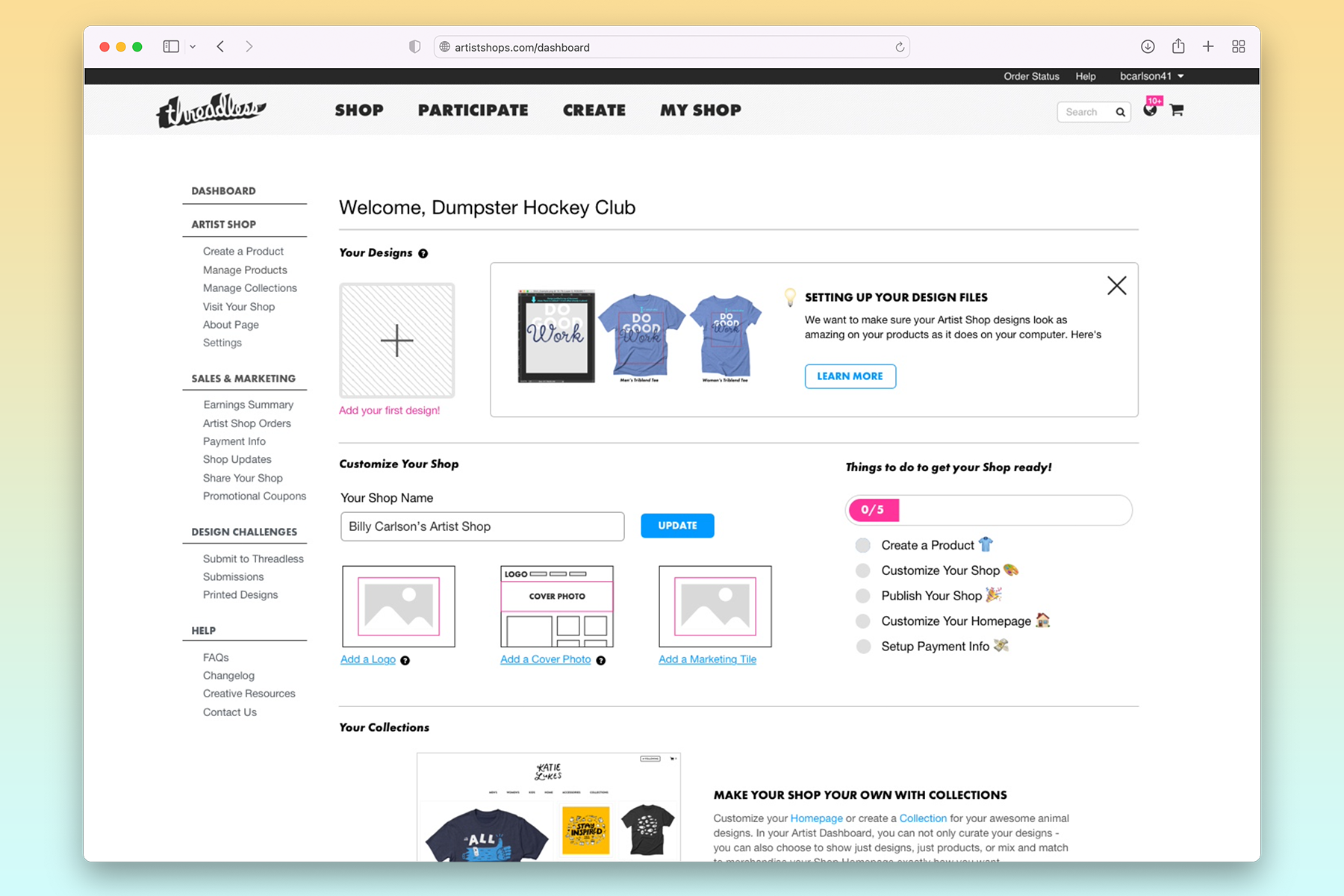Focus the Your Shop Name input field
1344x896 pixels.
(482, 526)
